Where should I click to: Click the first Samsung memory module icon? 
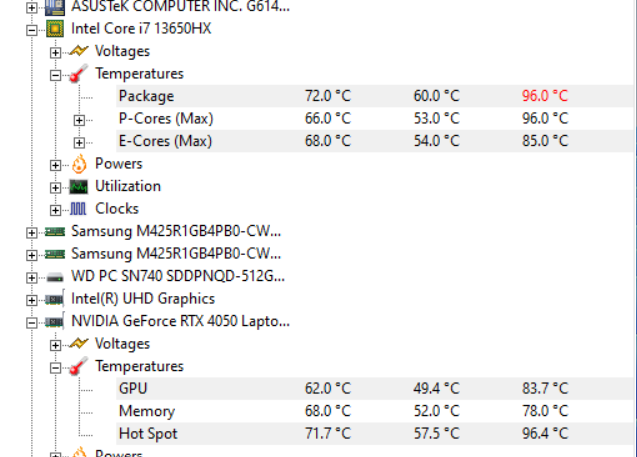(x=56, y=231)
